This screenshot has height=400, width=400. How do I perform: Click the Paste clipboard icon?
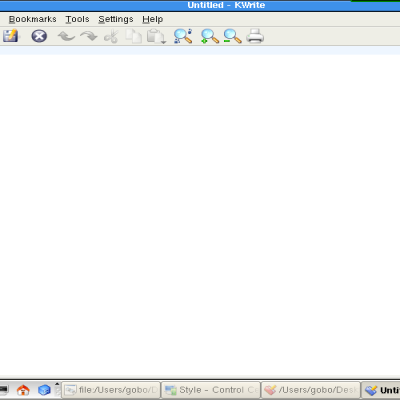coord(156,36)
